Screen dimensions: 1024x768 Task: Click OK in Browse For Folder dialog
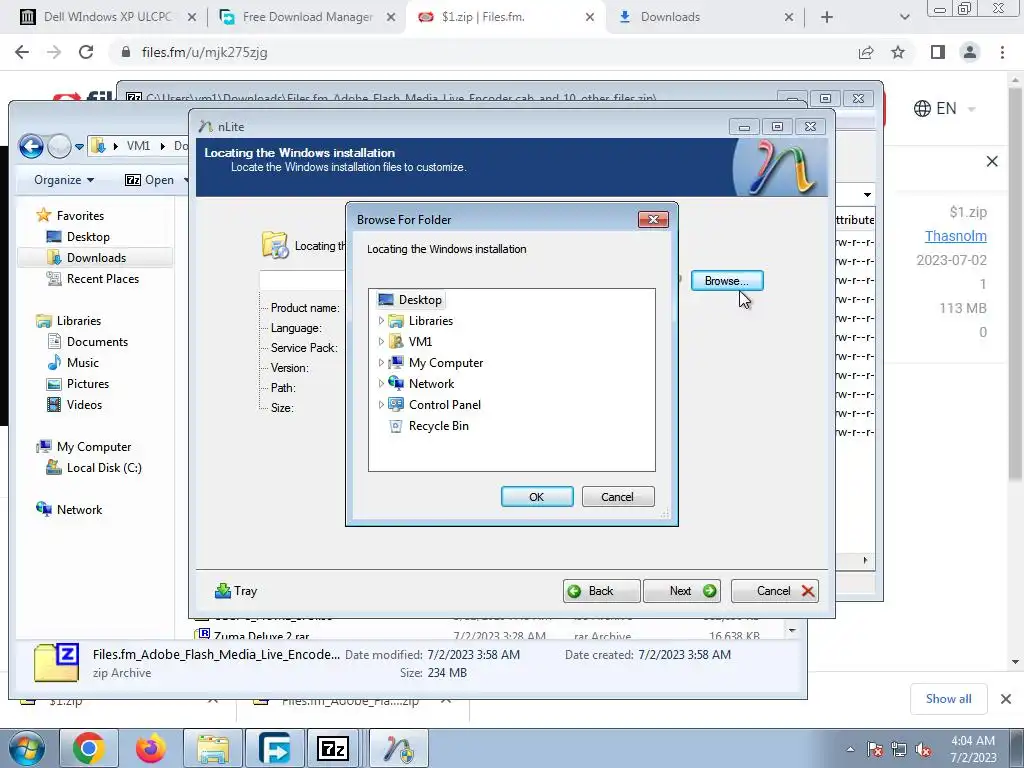click(537, 497)
